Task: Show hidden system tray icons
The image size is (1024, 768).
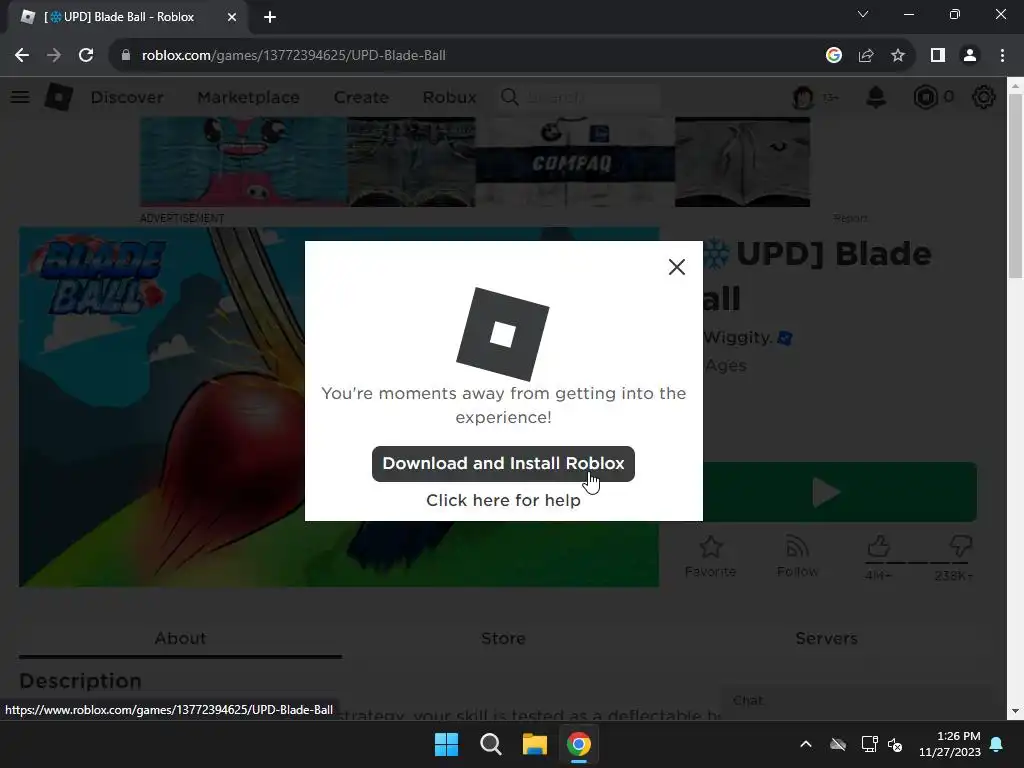Action: (806, 744)
